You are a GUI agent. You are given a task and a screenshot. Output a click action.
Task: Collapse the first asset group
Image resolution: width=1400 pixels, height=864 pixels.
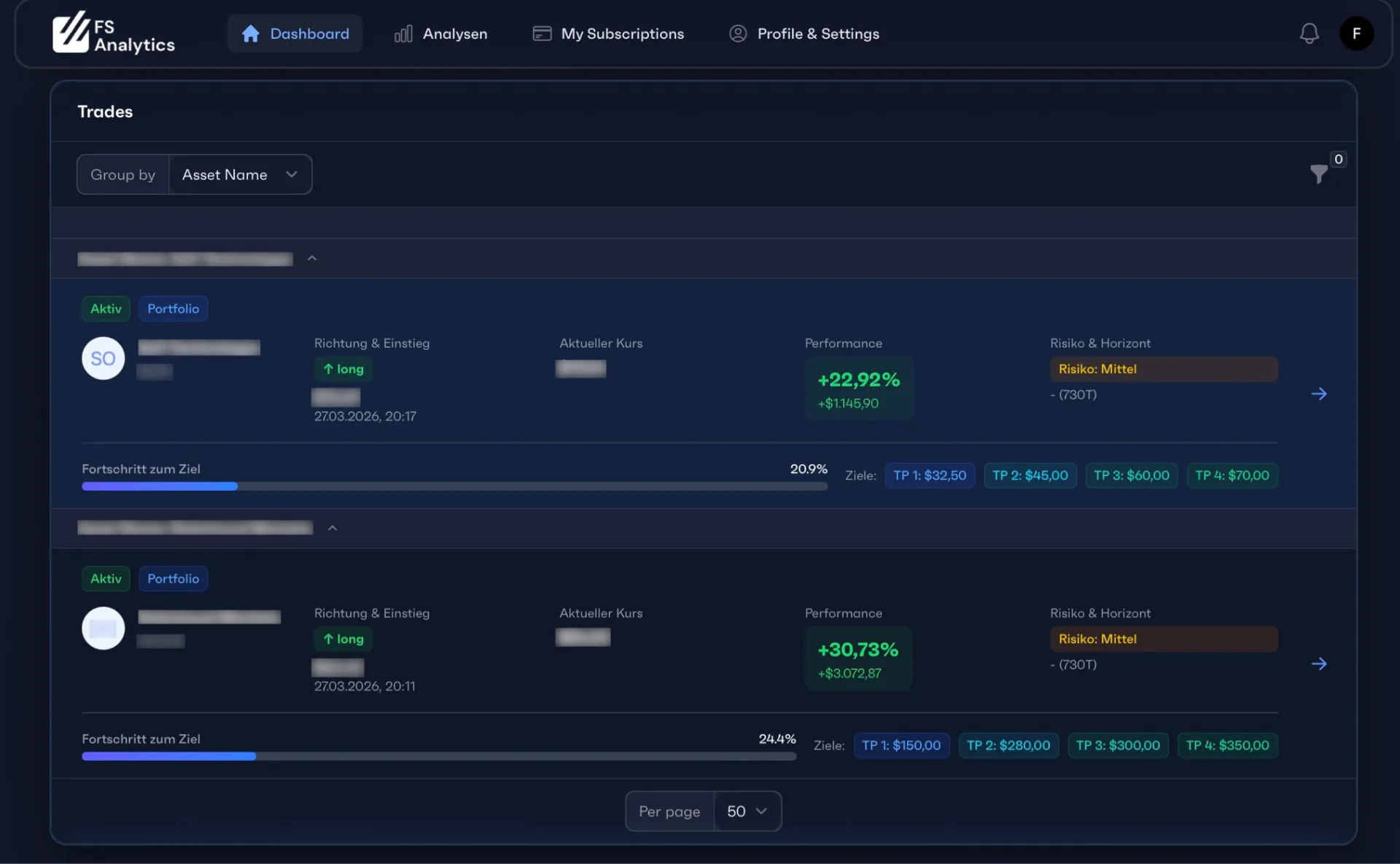pos(312,258)
